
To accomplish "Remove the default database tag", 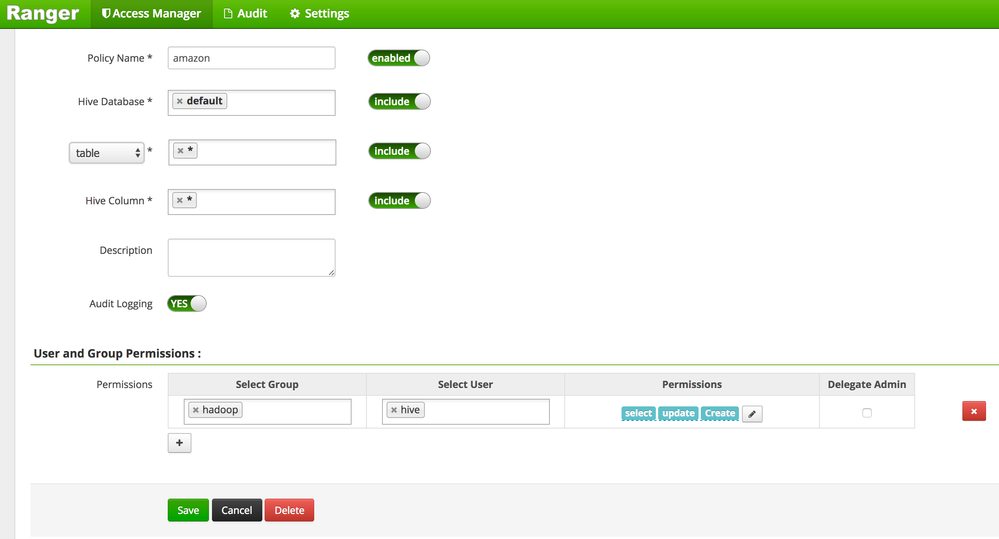I will tap(180, 101).
